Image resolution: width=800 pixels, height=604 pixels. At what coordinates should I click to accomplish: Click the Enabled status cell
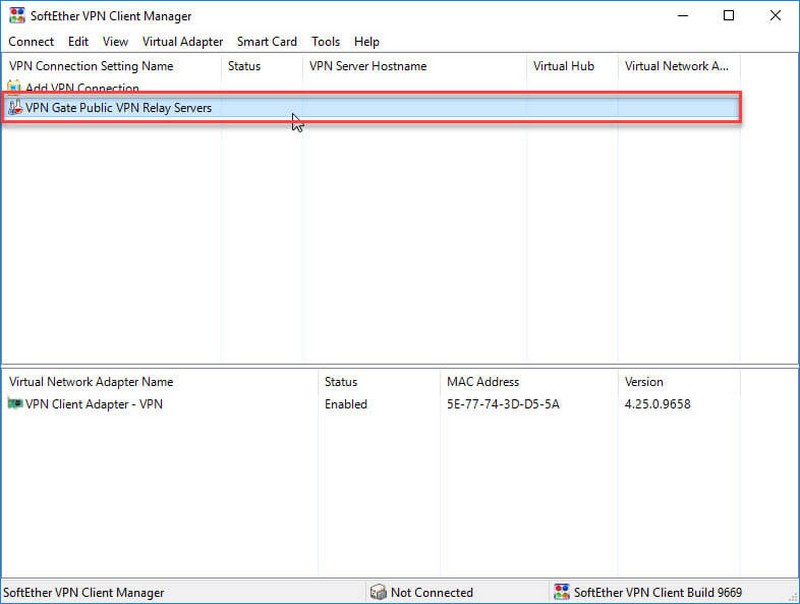coord(346,404)
